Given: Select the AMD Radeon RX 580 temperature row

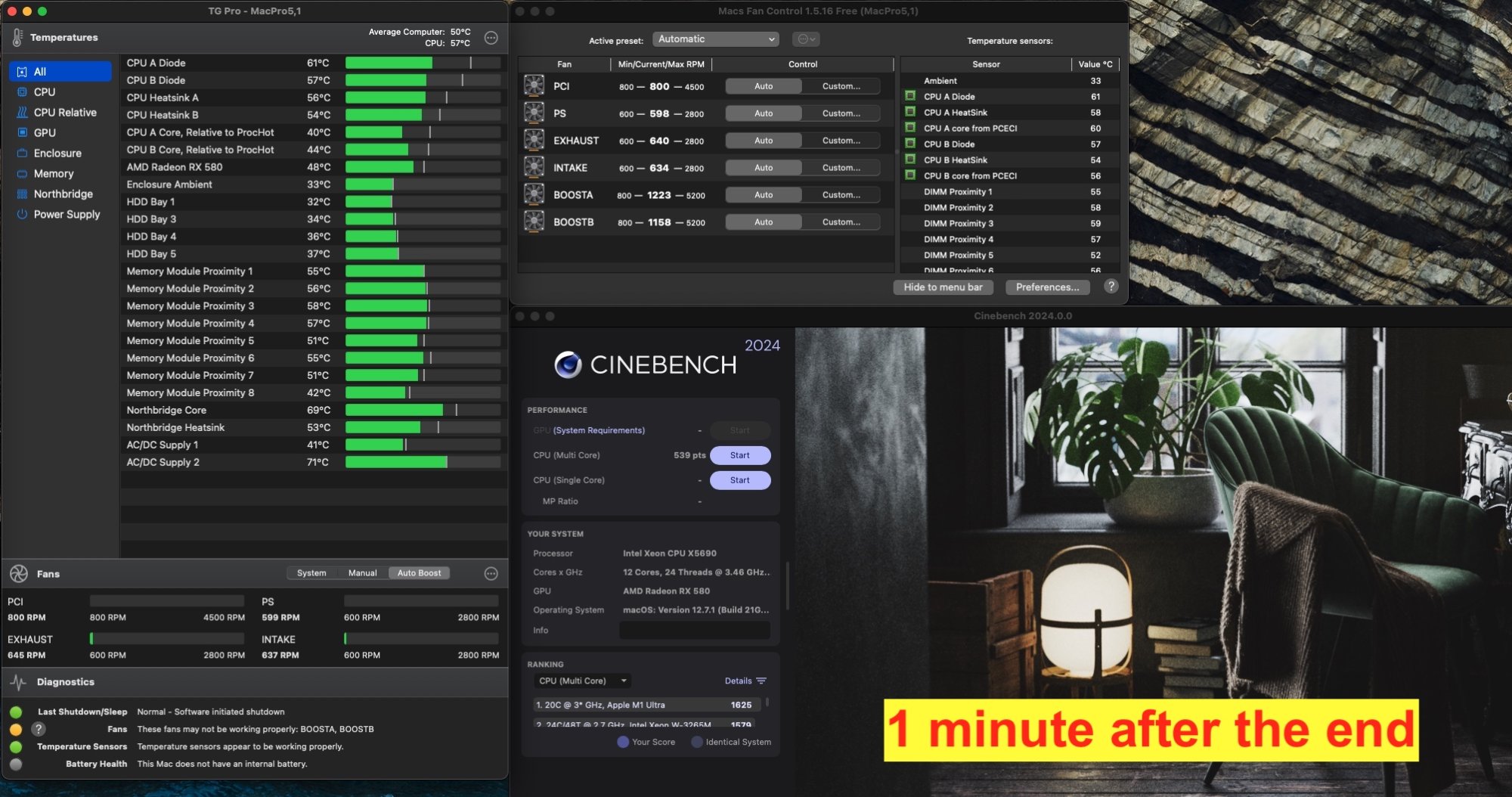Looking at the screenshot, I should click(x=313, y=167).
